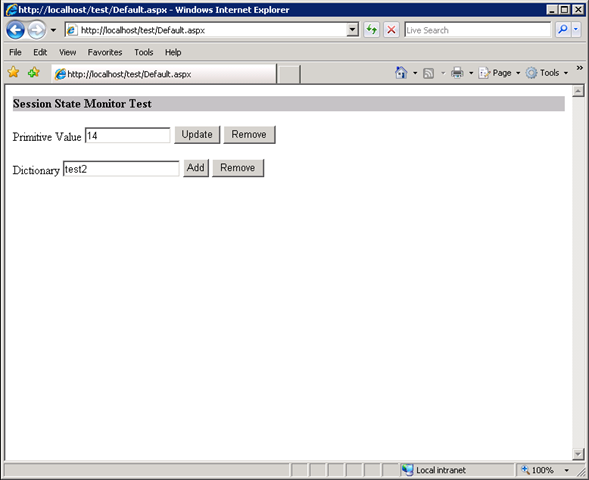Open the Favorites menu

105,52
